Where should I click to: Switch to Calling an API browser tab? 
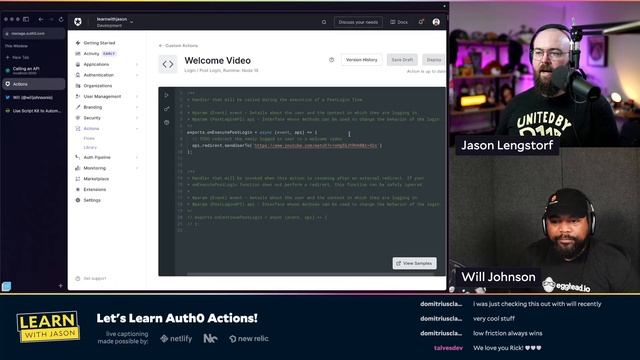(33, 70)
